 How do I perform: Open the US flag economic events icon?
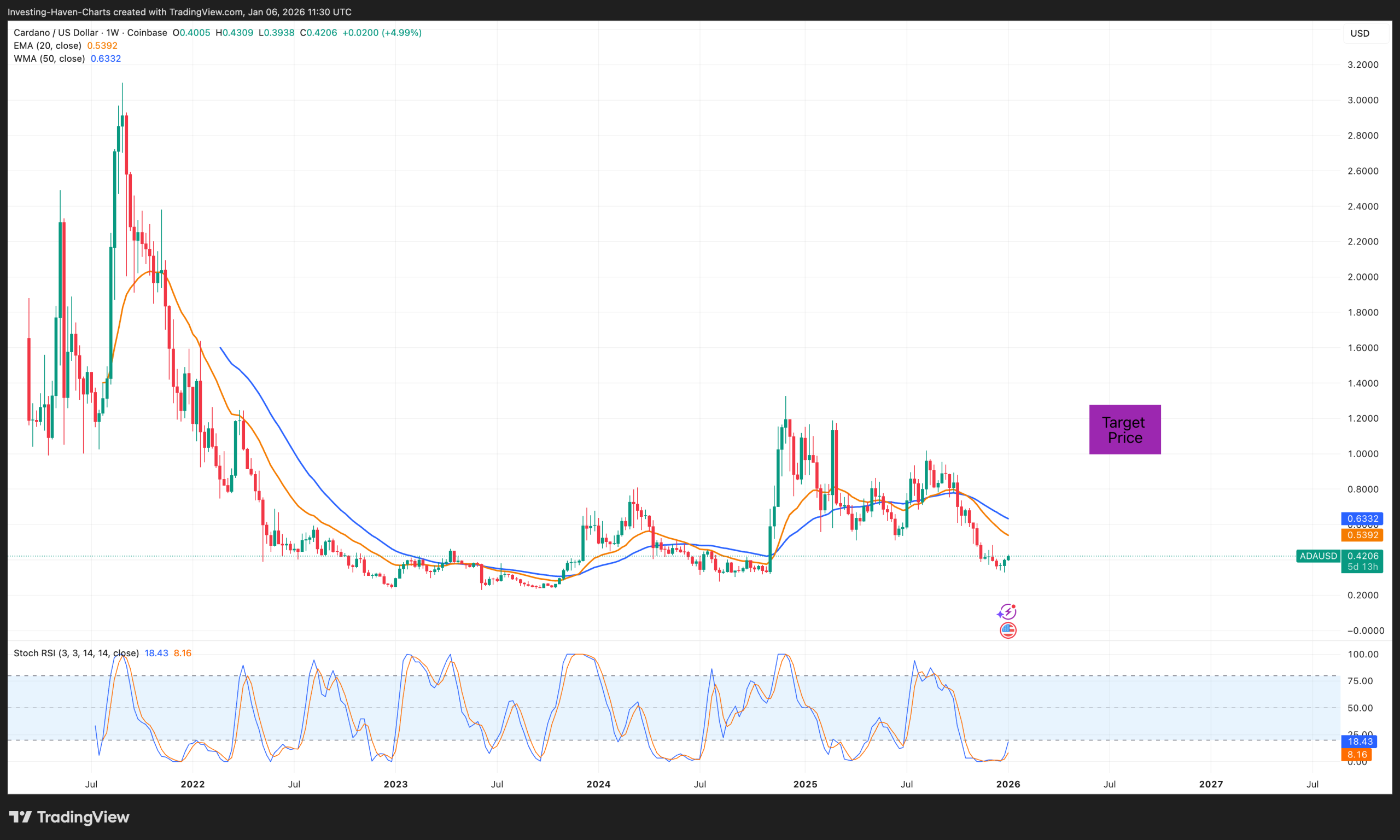(1008, 629)
